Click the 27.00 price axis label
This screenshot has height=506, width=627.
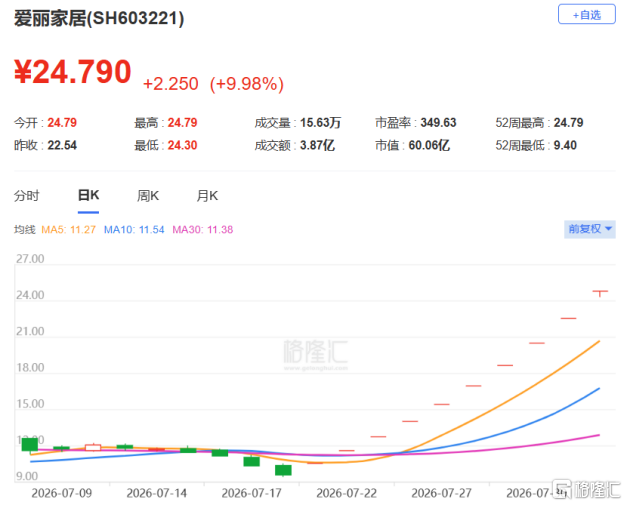coord(30,259)
